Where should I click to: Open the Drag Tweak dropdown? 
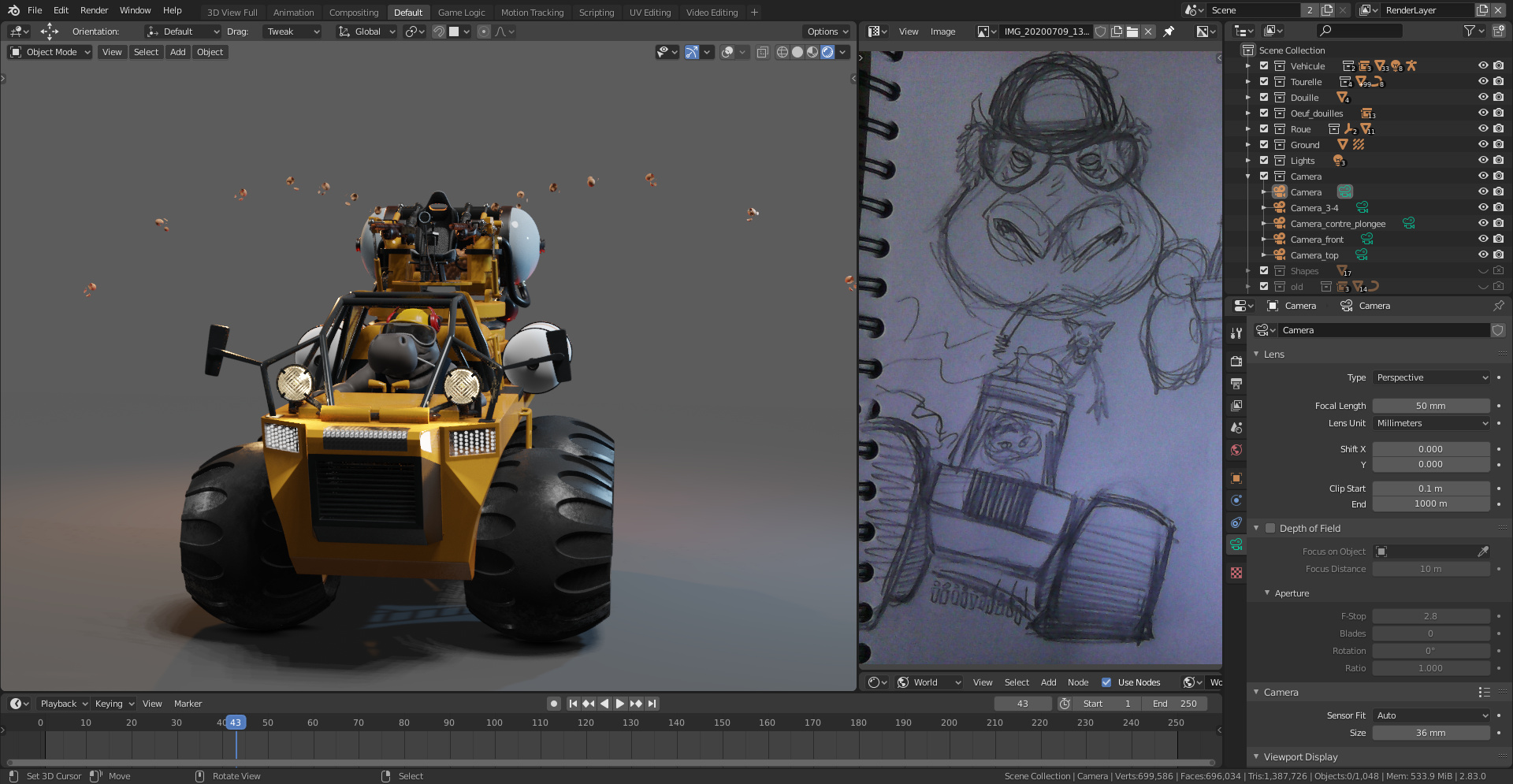(x=292, y=32)
